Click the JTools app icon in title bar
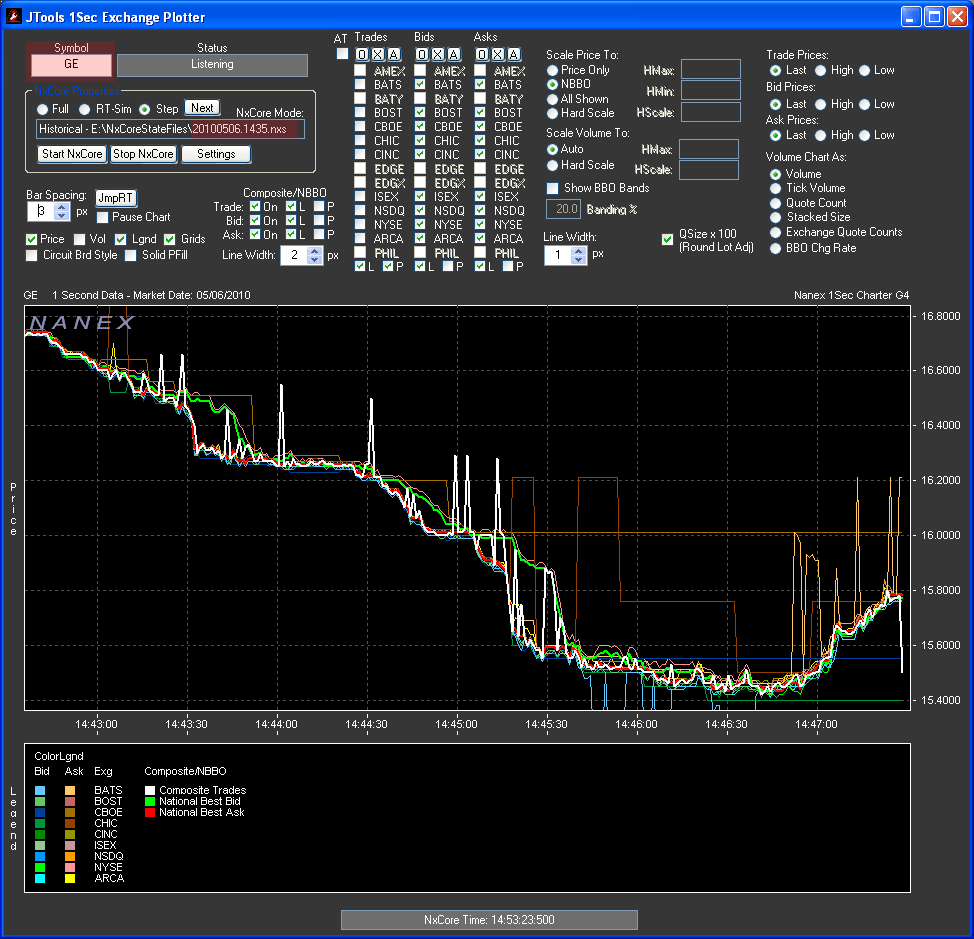Viewport: 974px width, 939px height. (14, 16)
